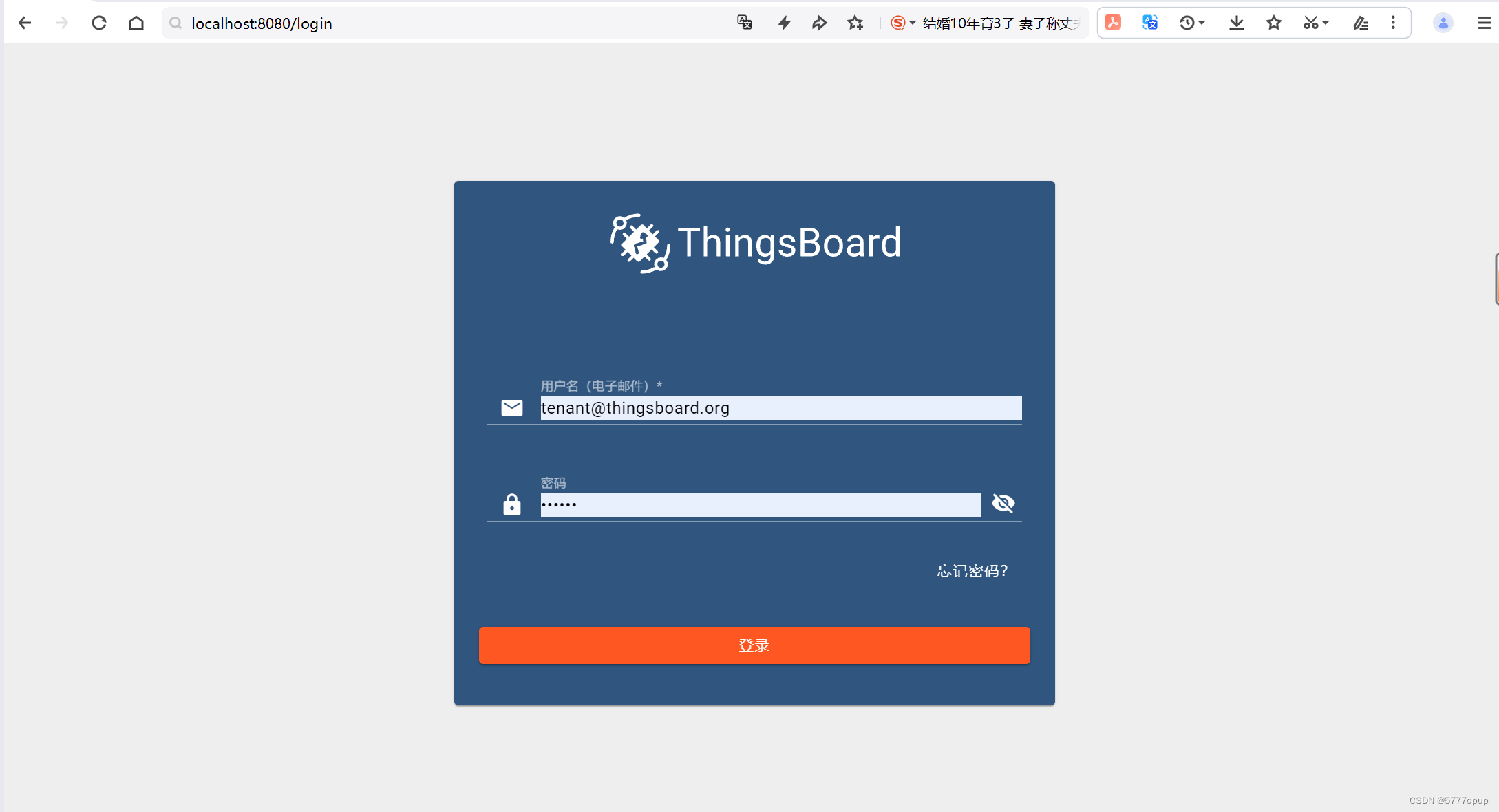Image resolution: width=1499 pixels, height=812 pixels.
Task: Open the translation extension icon
Action: pos(1150,23)
